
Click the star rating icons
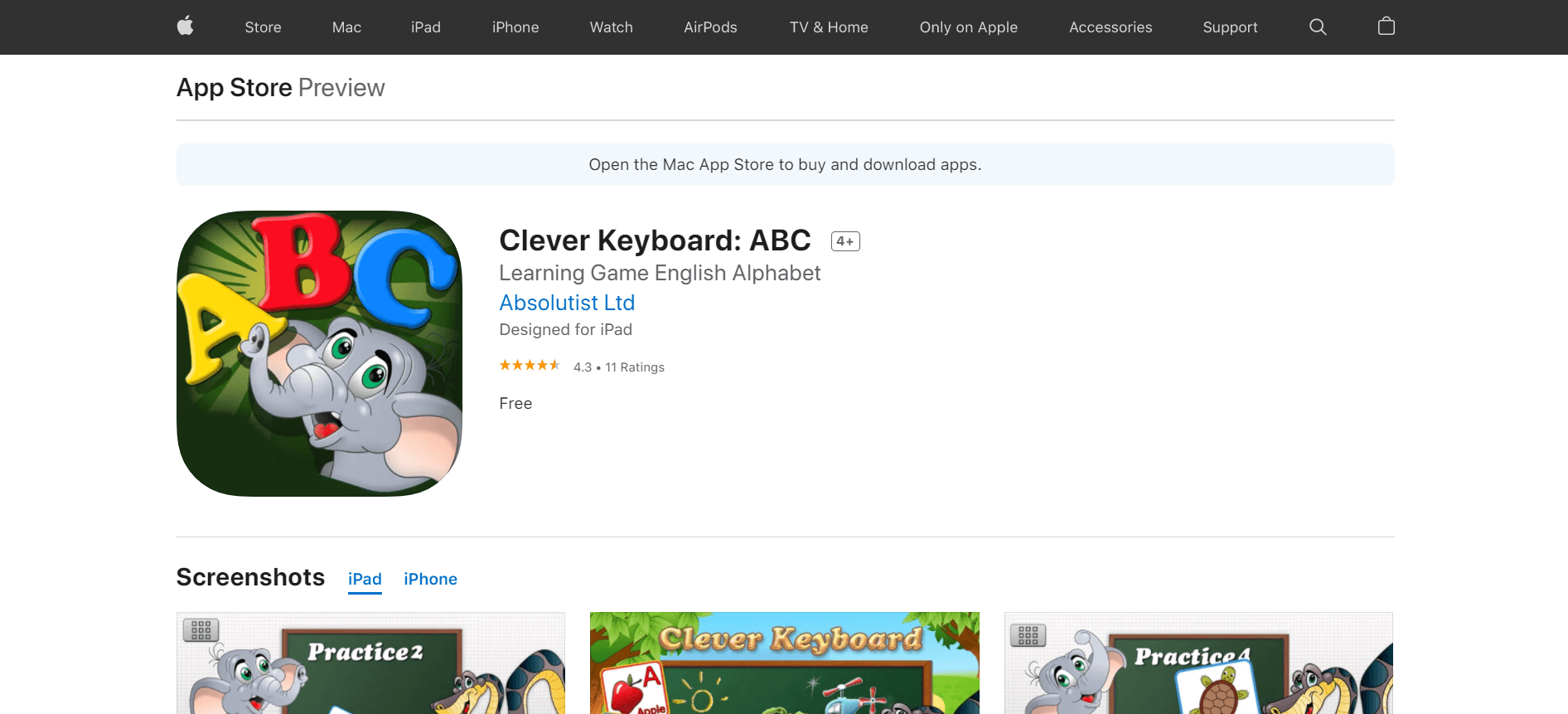530,365
